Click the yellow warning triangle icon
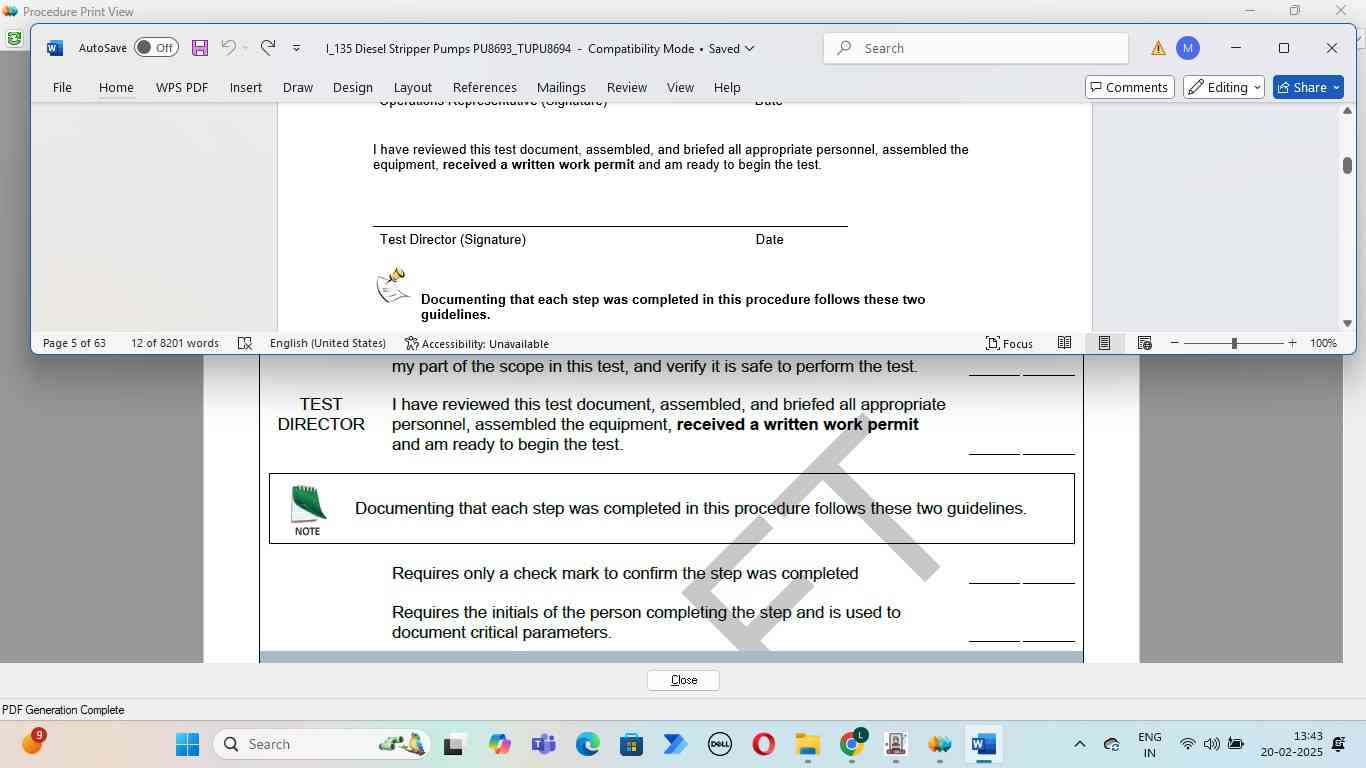Screen dimensions: 1366x768 [x=1158, y=48]
